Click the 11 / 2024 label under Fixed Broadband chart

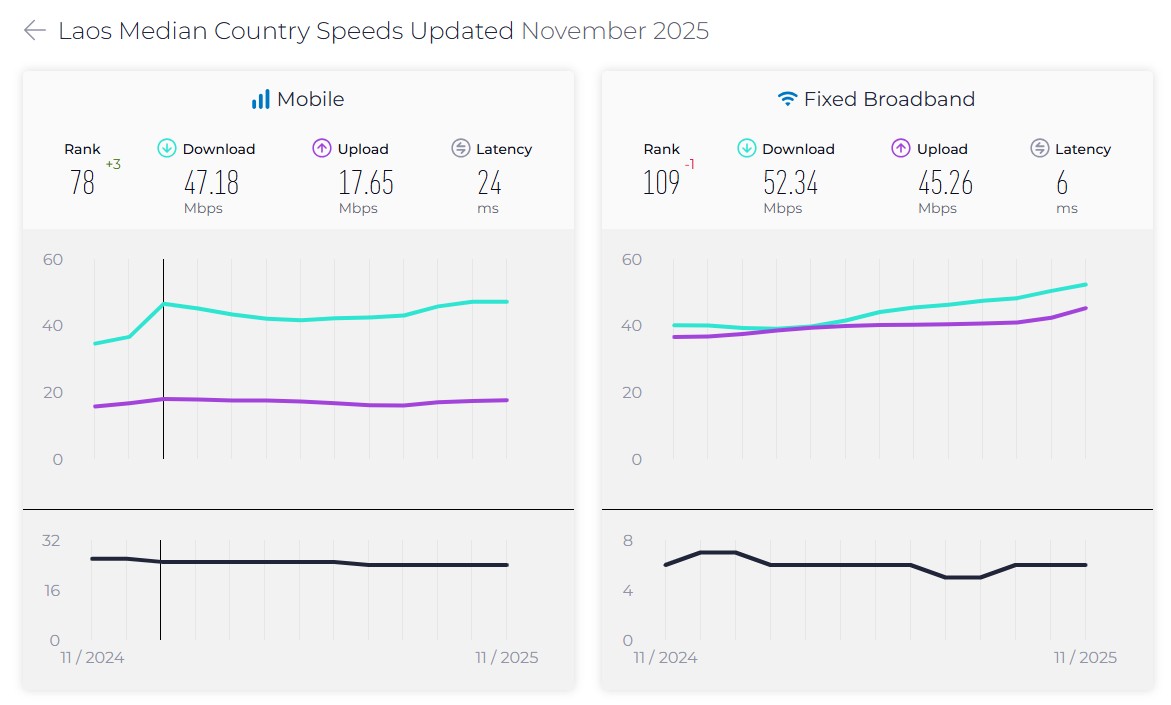pyautogui.click(x=665, y=657)
